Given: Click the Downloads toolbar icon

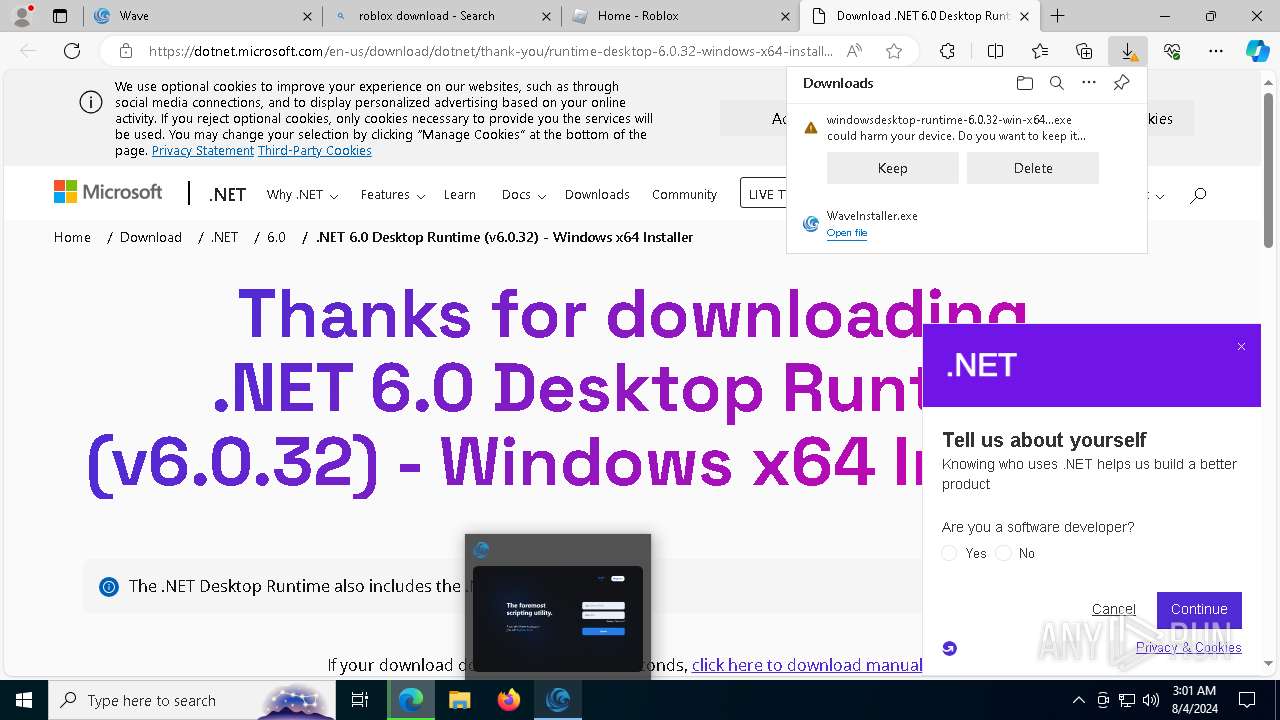Looking at the screenshot, I should (x=1128, y=51).
